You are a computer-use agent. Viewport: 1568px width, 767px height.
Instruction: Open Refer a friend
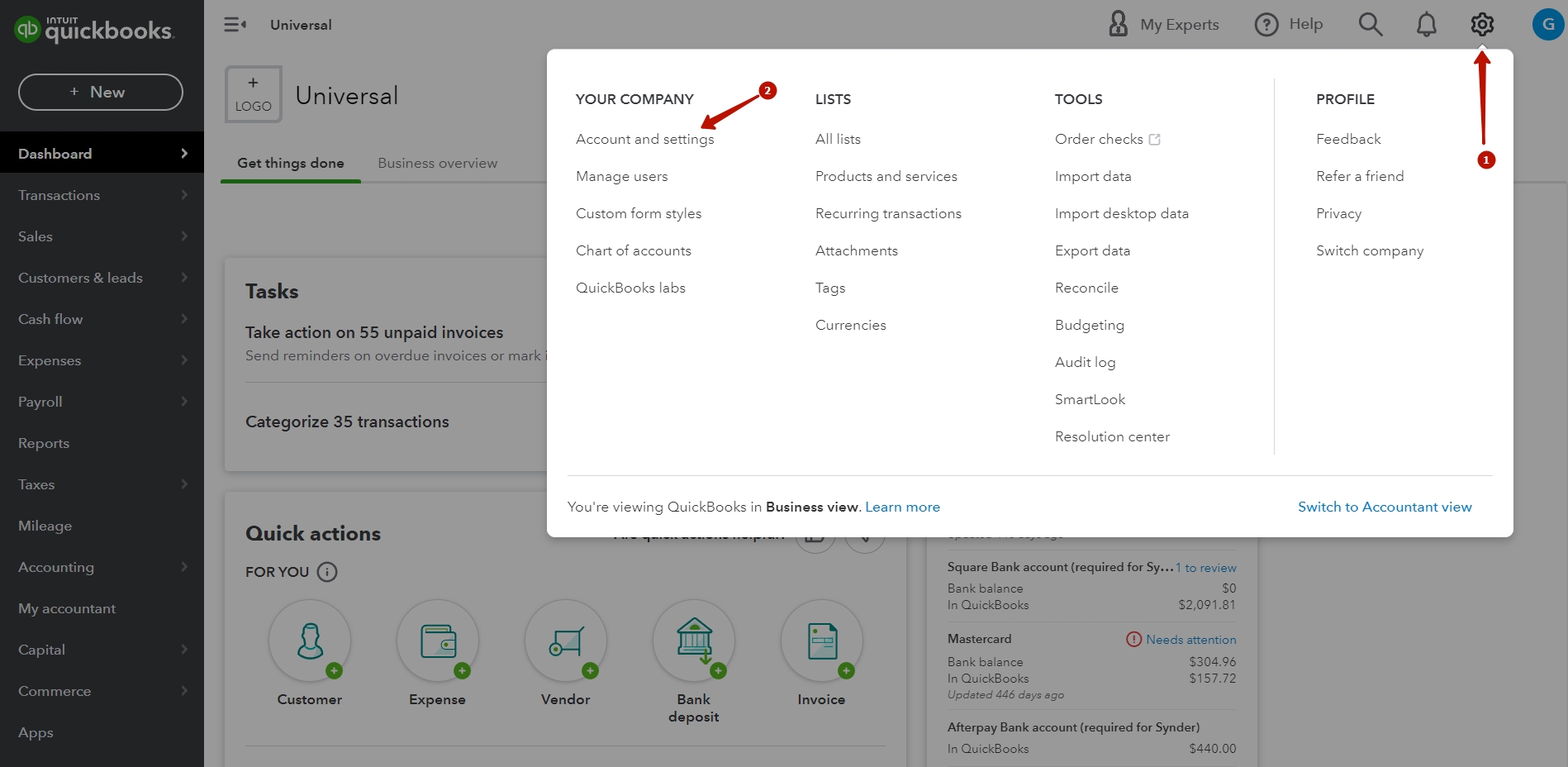(1360, 176)
